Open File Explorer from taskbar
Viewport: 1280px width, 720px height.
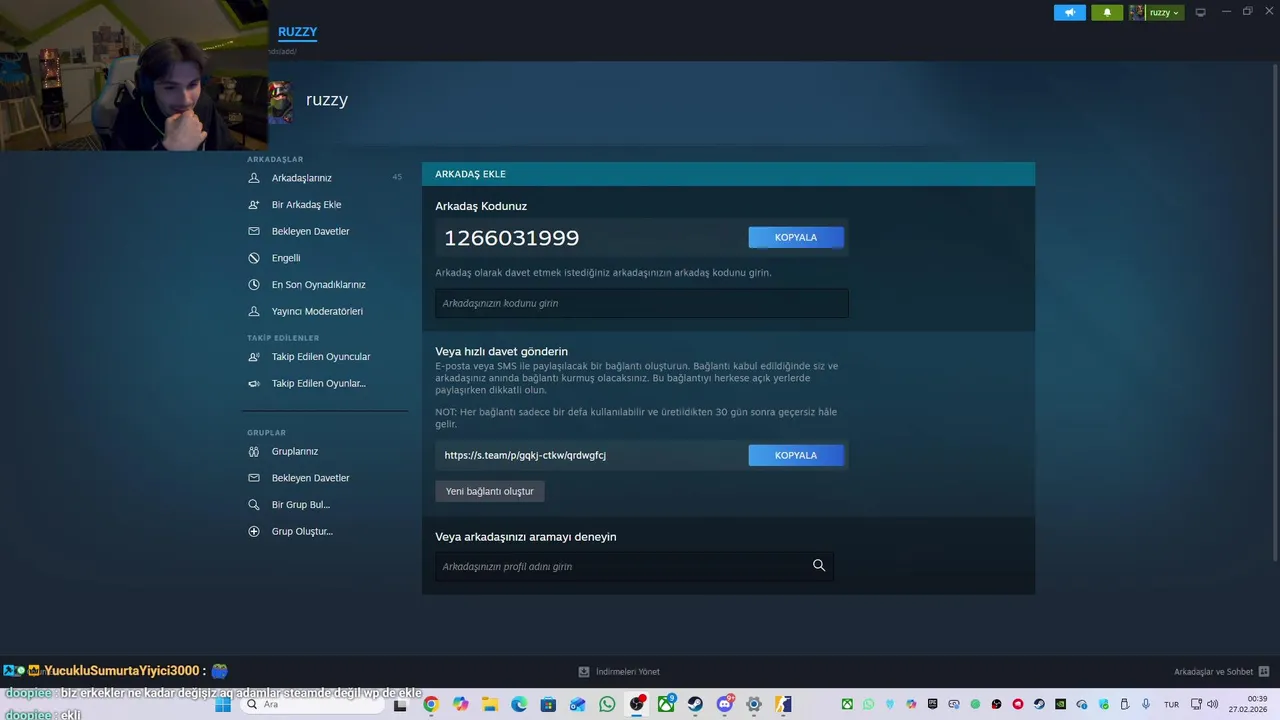click(x=489, y=705)
